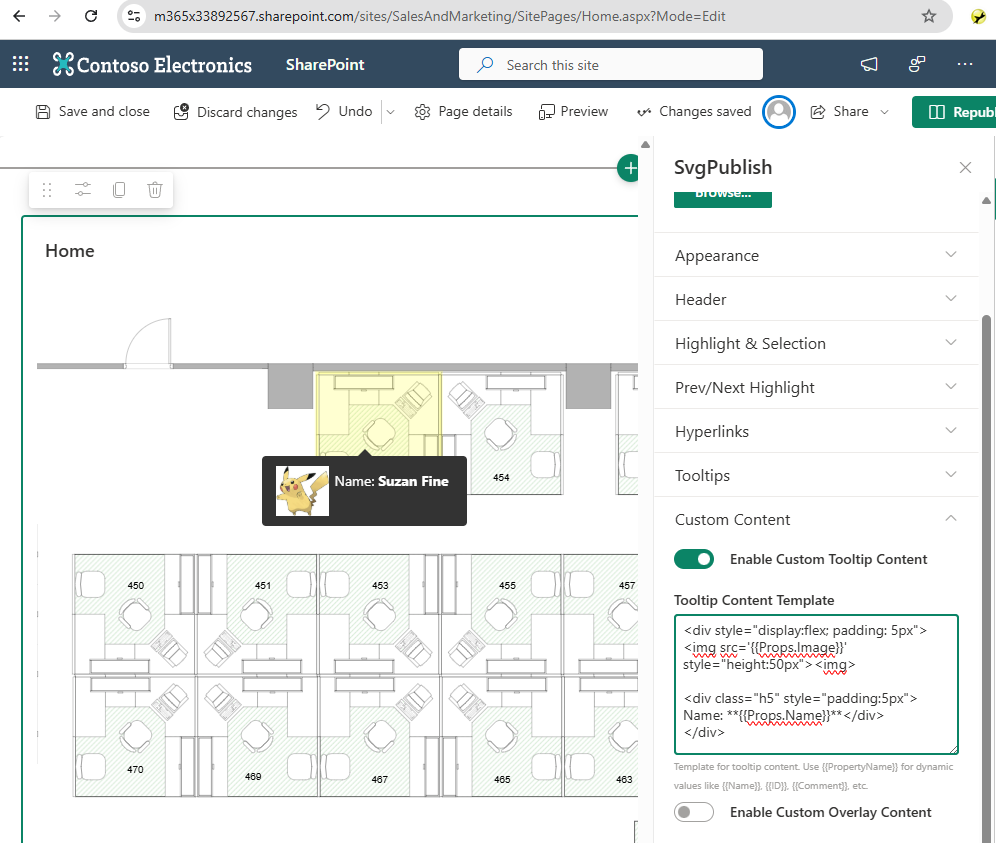
Task: Expand the Header section
Action: (816, 299)
